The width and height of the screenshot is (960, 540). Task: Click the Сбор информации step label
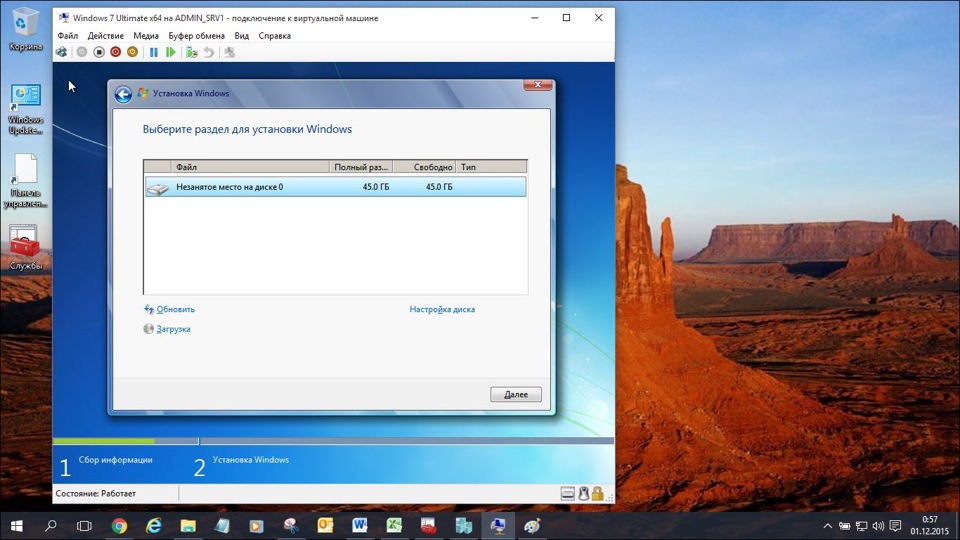pyautogui.click(x=115, y=460)
